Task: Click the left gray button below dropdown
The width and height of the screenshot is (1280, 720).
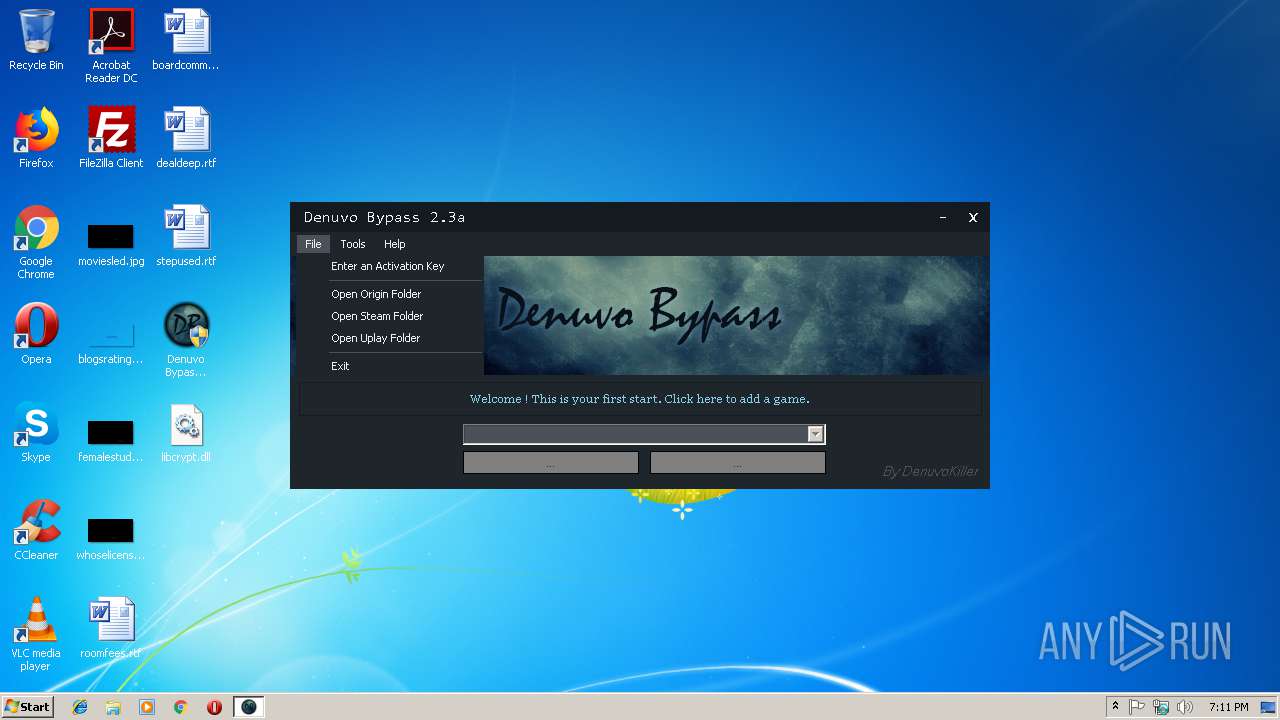Action: 550,462
